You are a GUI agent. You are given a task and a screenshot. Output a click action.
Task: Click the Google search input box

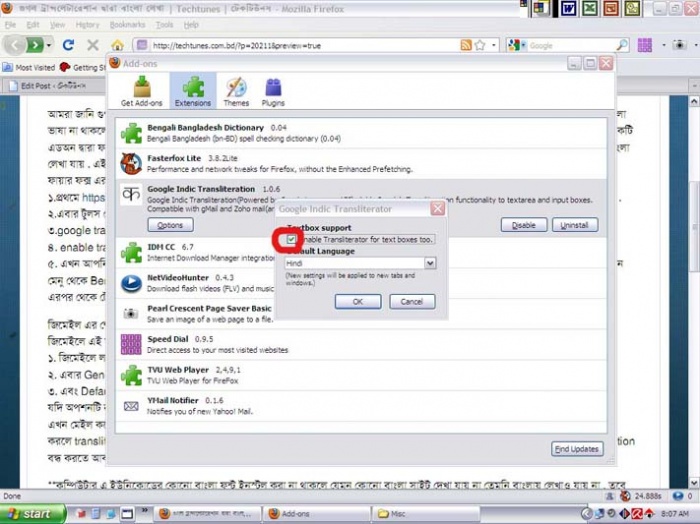point(571,45)
